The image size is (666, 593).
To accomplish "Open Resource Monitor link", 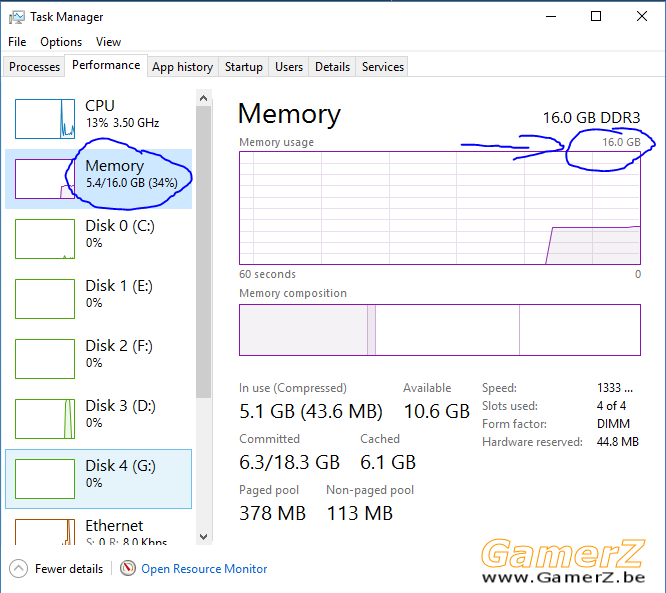I will [204, 569].
